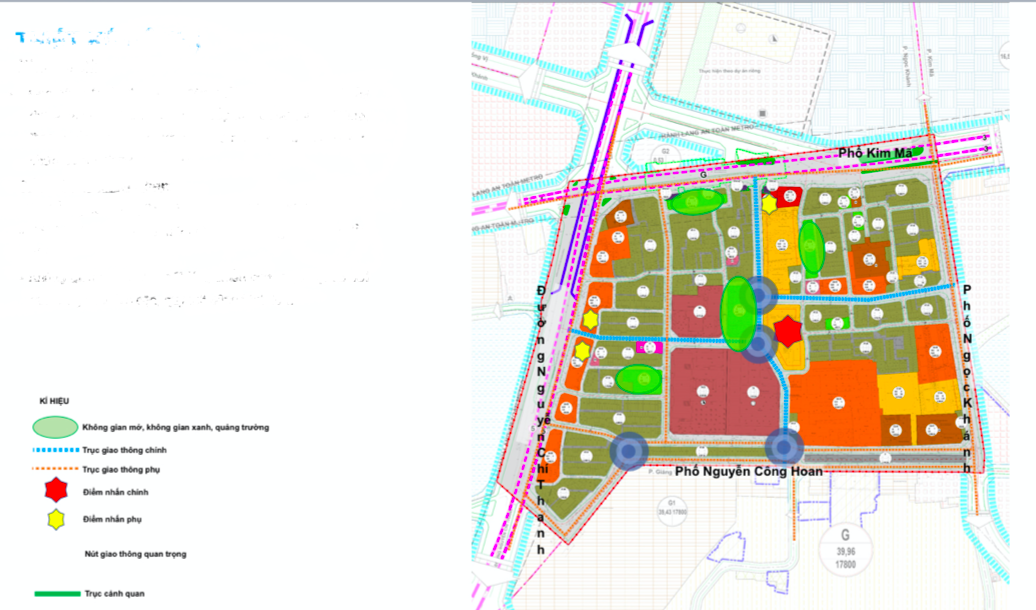Image resolution: width=1036 pixels, height=610 pixels.
Task: Click the red star icon in the legend
Action: (x=56, y=492)
